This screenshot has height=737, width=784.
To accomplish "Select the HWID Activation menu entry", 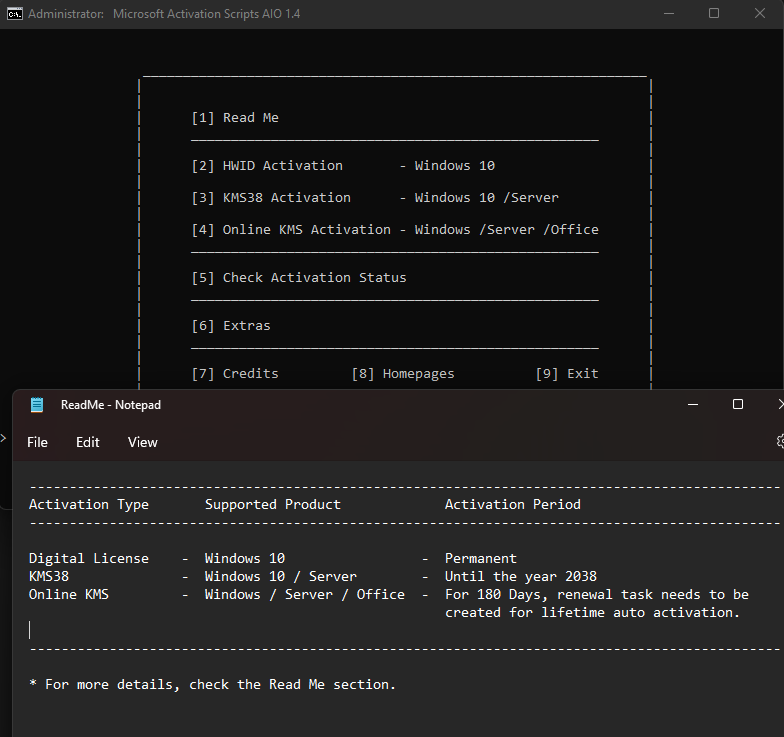I will (267, 166).
